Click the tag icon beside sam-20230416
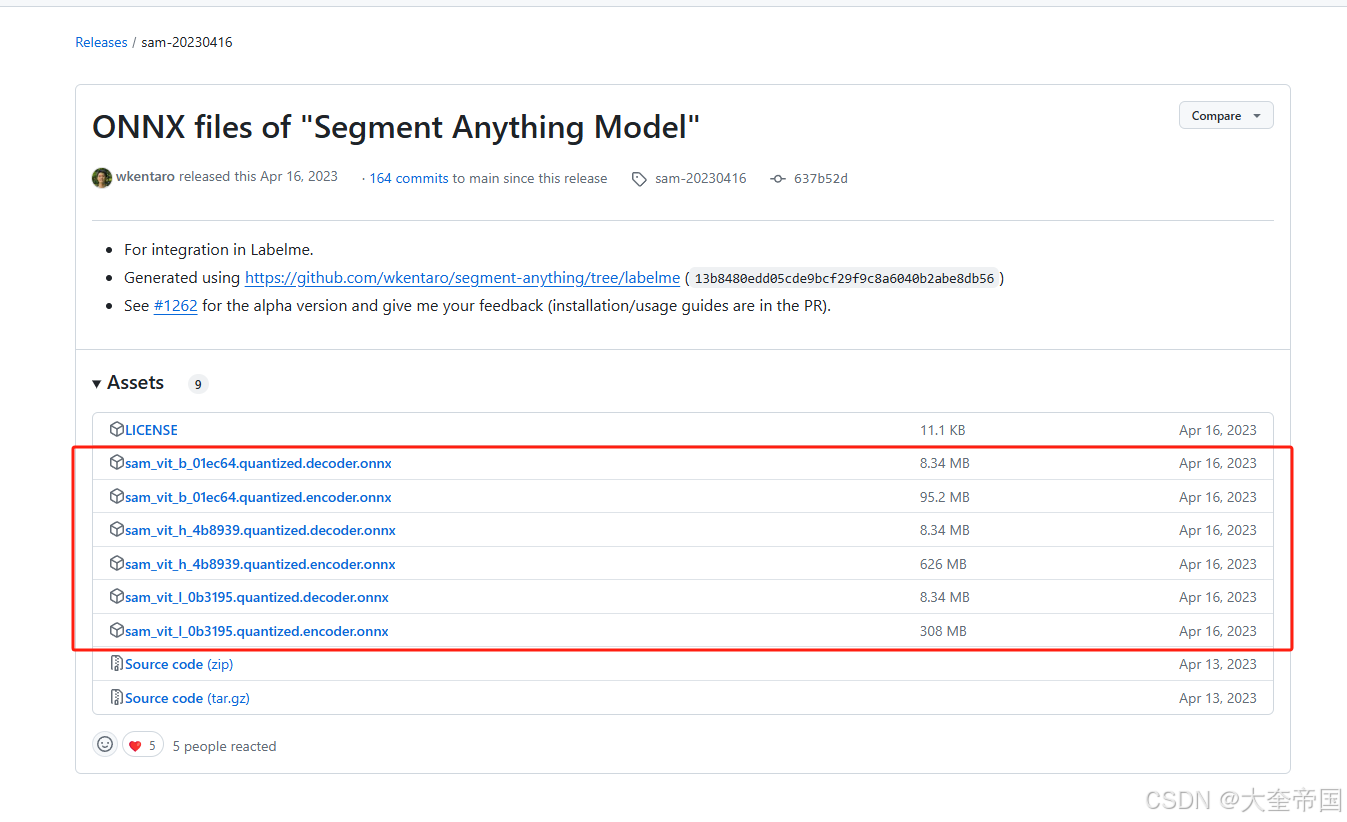 tap(639, 179)
